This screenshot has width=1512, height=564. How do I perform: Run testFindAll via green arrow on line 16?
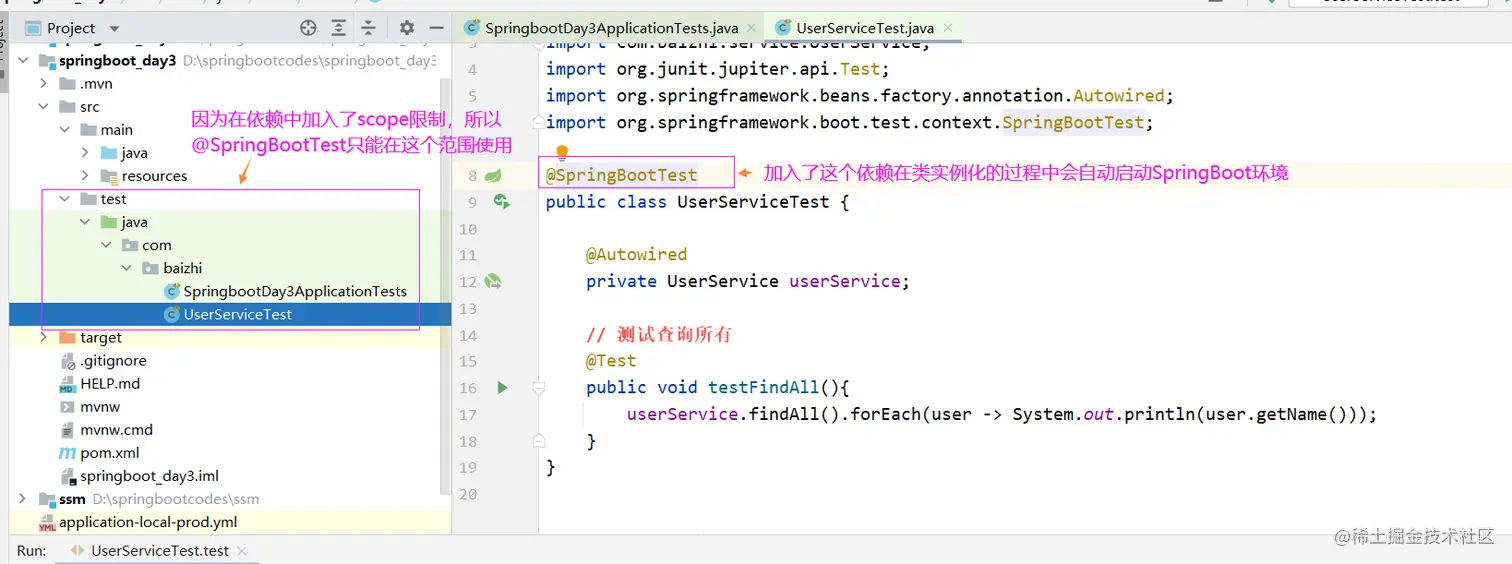(x=503, y=387)
